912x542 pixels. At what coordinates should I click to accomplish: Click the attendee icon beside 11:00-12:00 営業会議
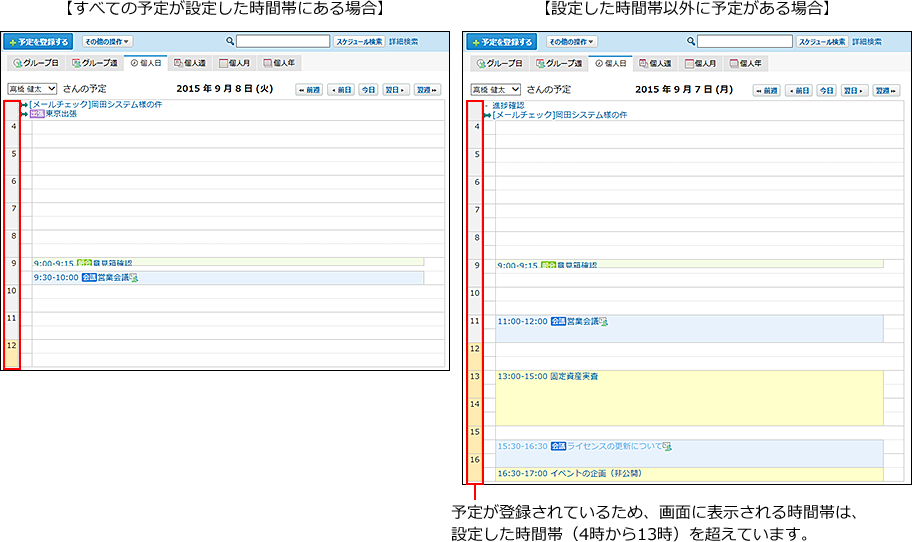click(x=603, y=321)
